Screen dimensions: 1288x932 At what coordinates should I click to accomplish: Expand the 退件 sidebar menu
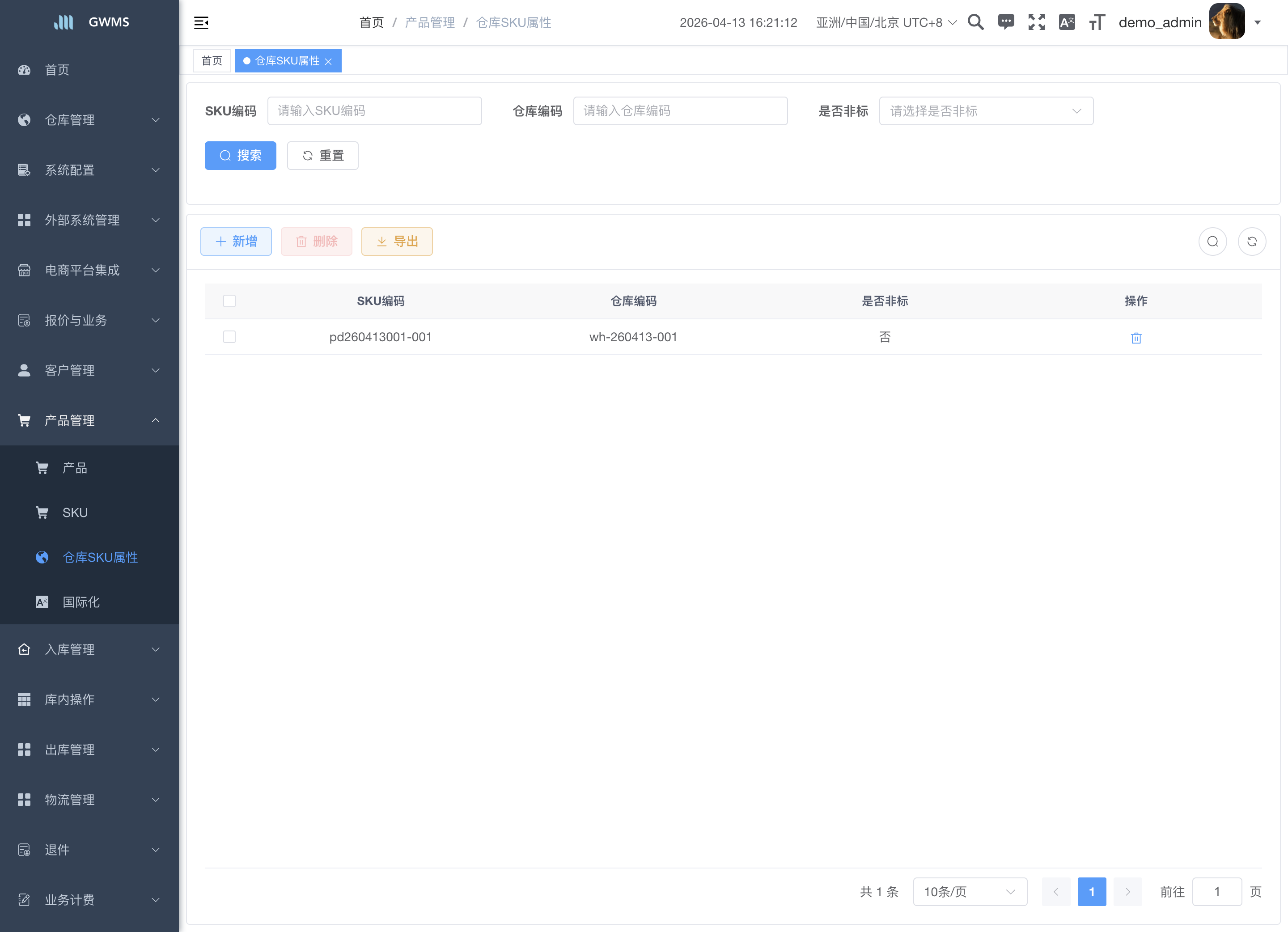point(89,850)
